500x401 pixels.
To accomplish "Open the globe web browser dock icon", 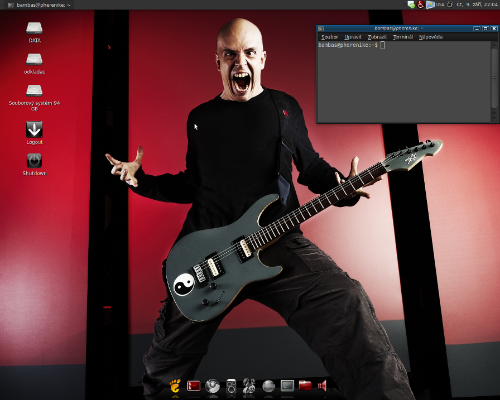I will (212, 386).
